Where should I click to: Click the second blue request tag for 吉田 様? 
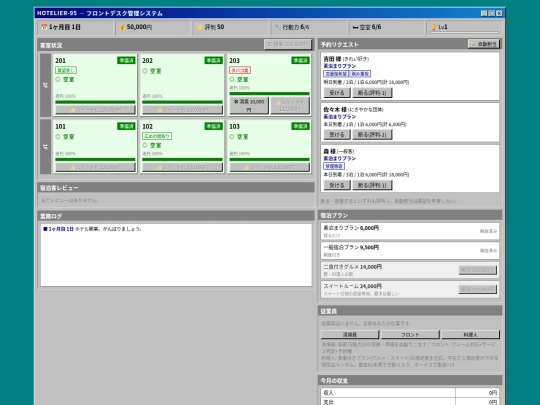[360, 74]
